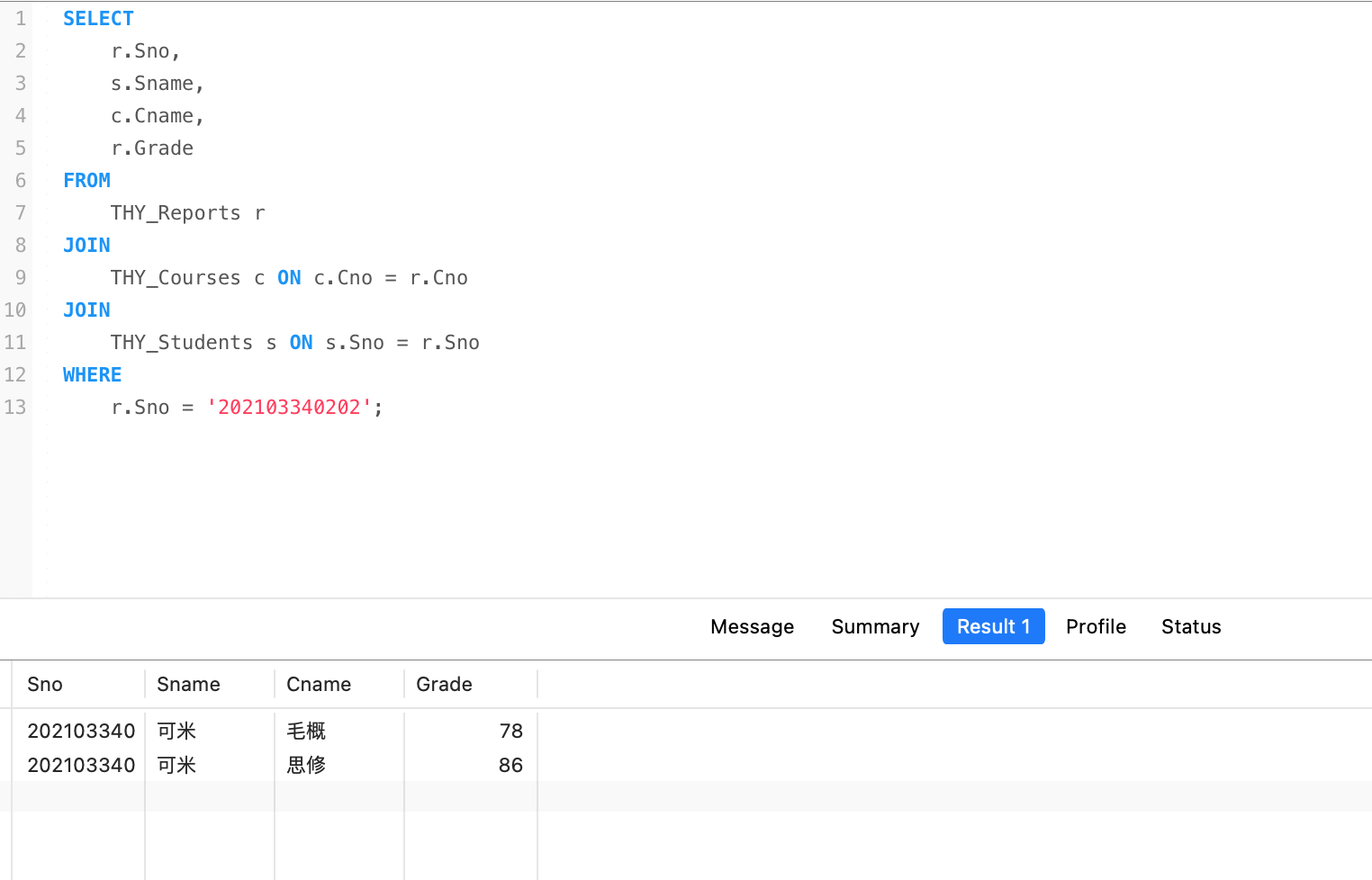1372x880 pixels.
Task: Click the SELECT keyword on line 1
Action: tap(98, 19)
